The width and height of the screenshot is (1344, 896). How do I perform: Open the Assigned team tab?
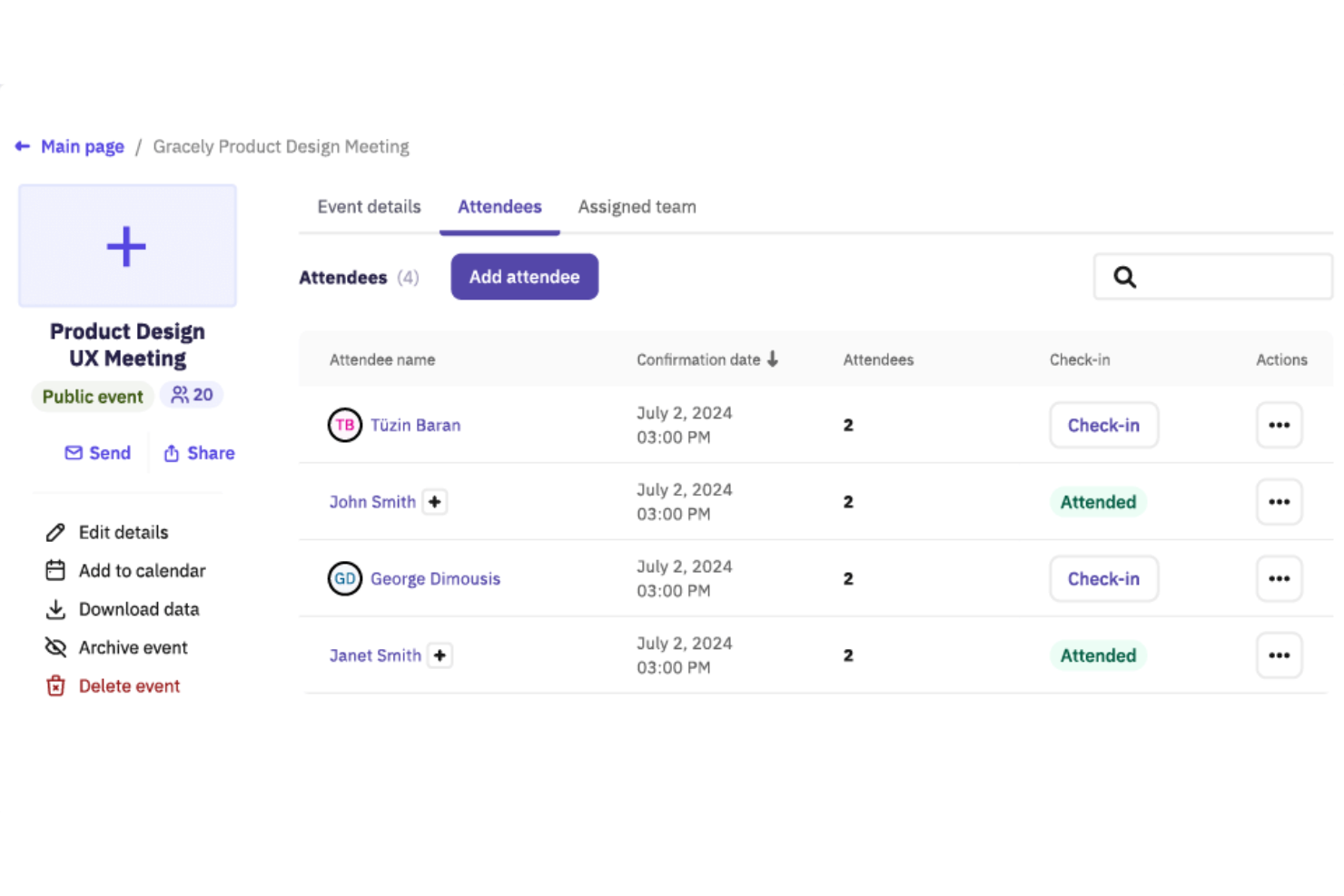coord(637,207)
